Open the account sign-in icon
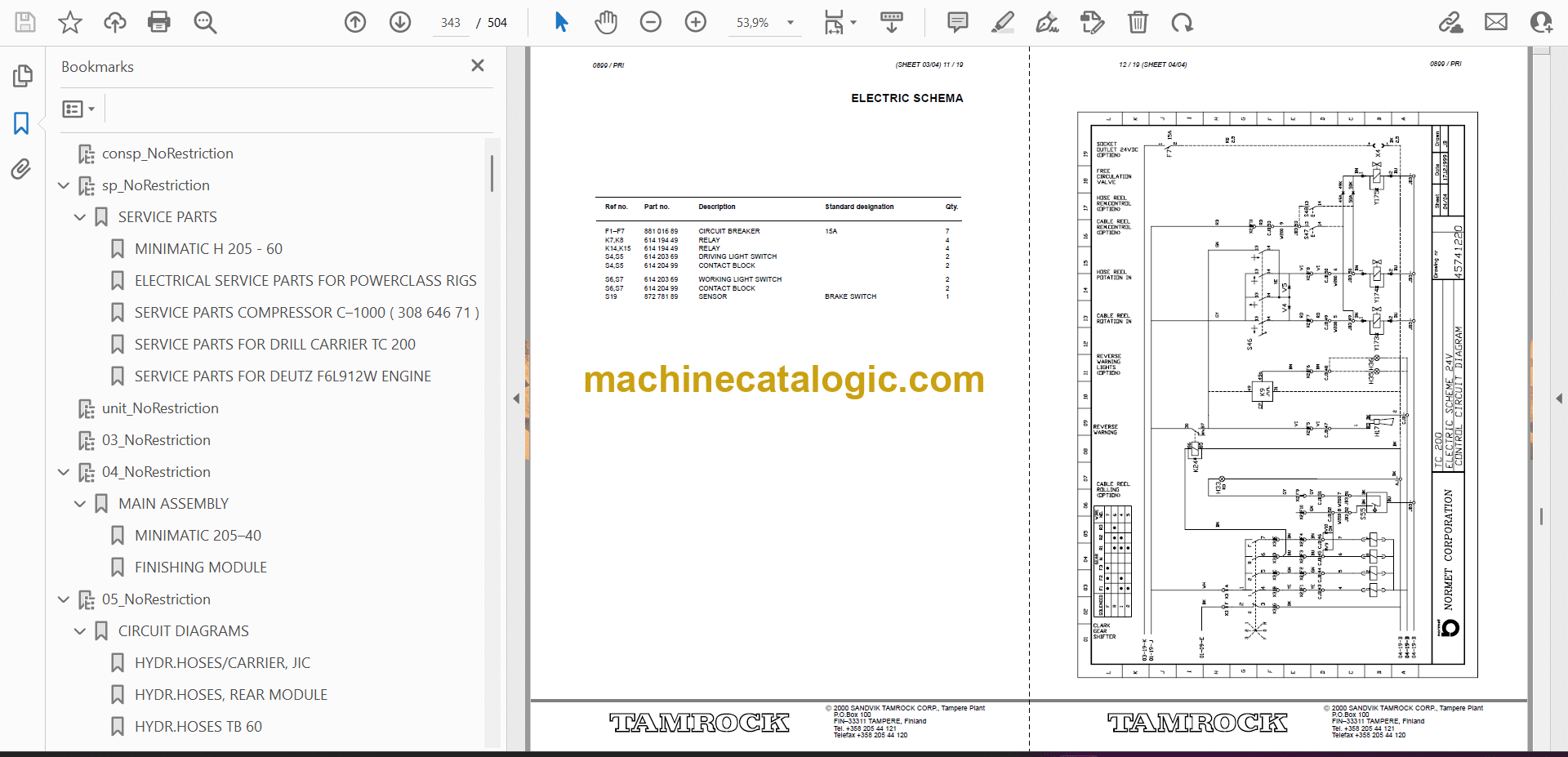 1541,22
